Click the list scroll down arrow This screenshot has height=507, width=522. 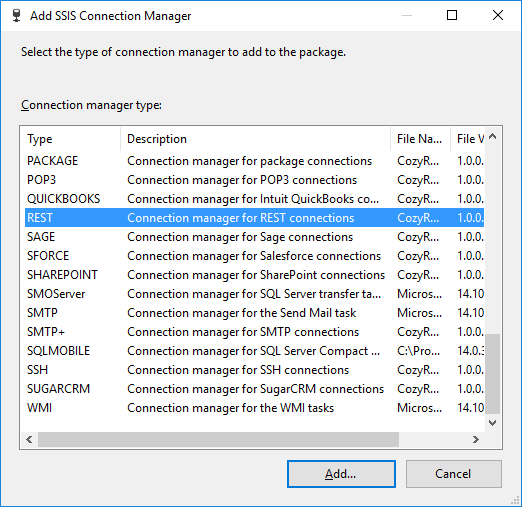[x=493, y=423]
